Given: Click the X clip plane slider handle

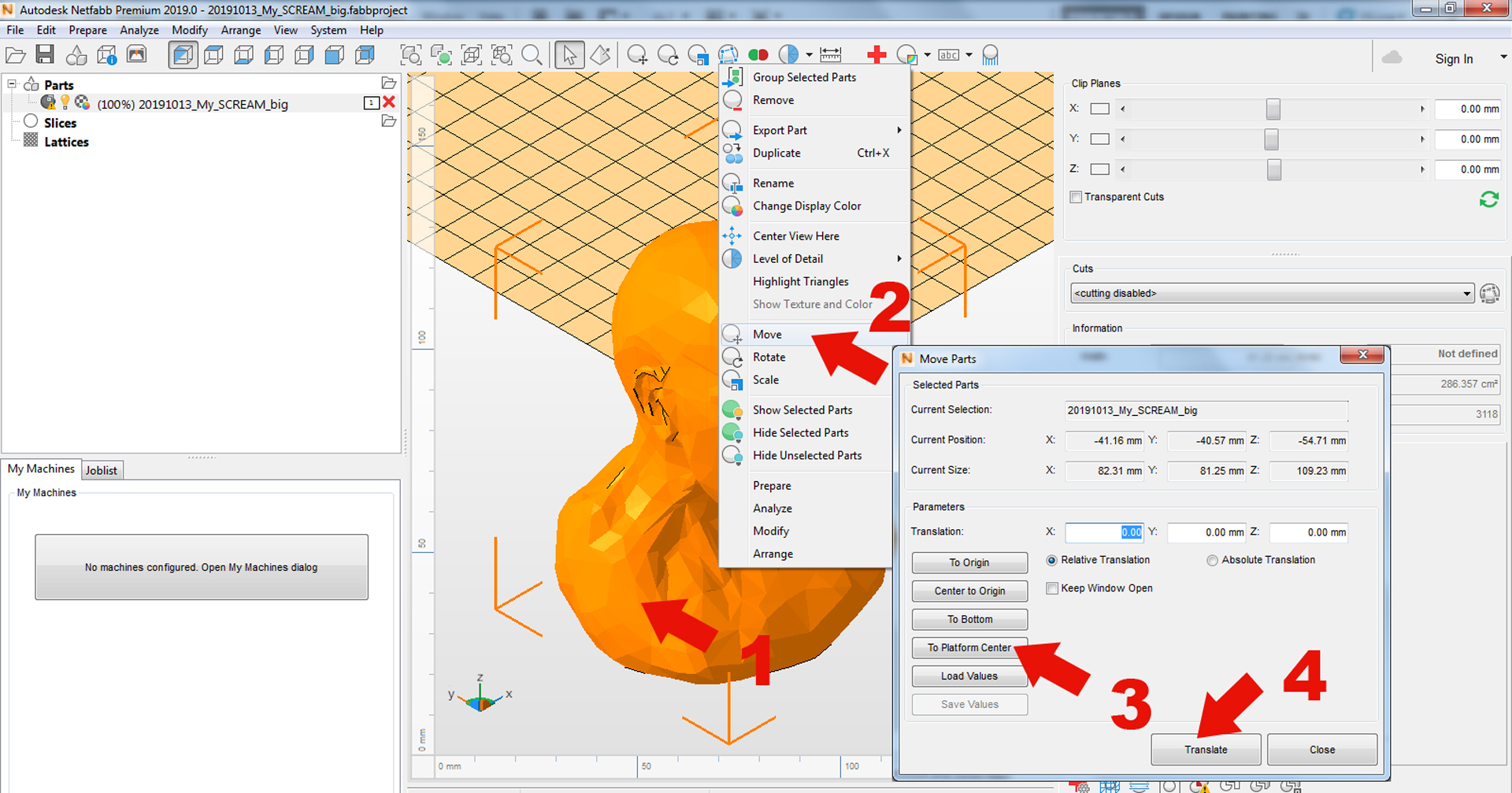Looking at the screenshot, I should coord(1273,109).
